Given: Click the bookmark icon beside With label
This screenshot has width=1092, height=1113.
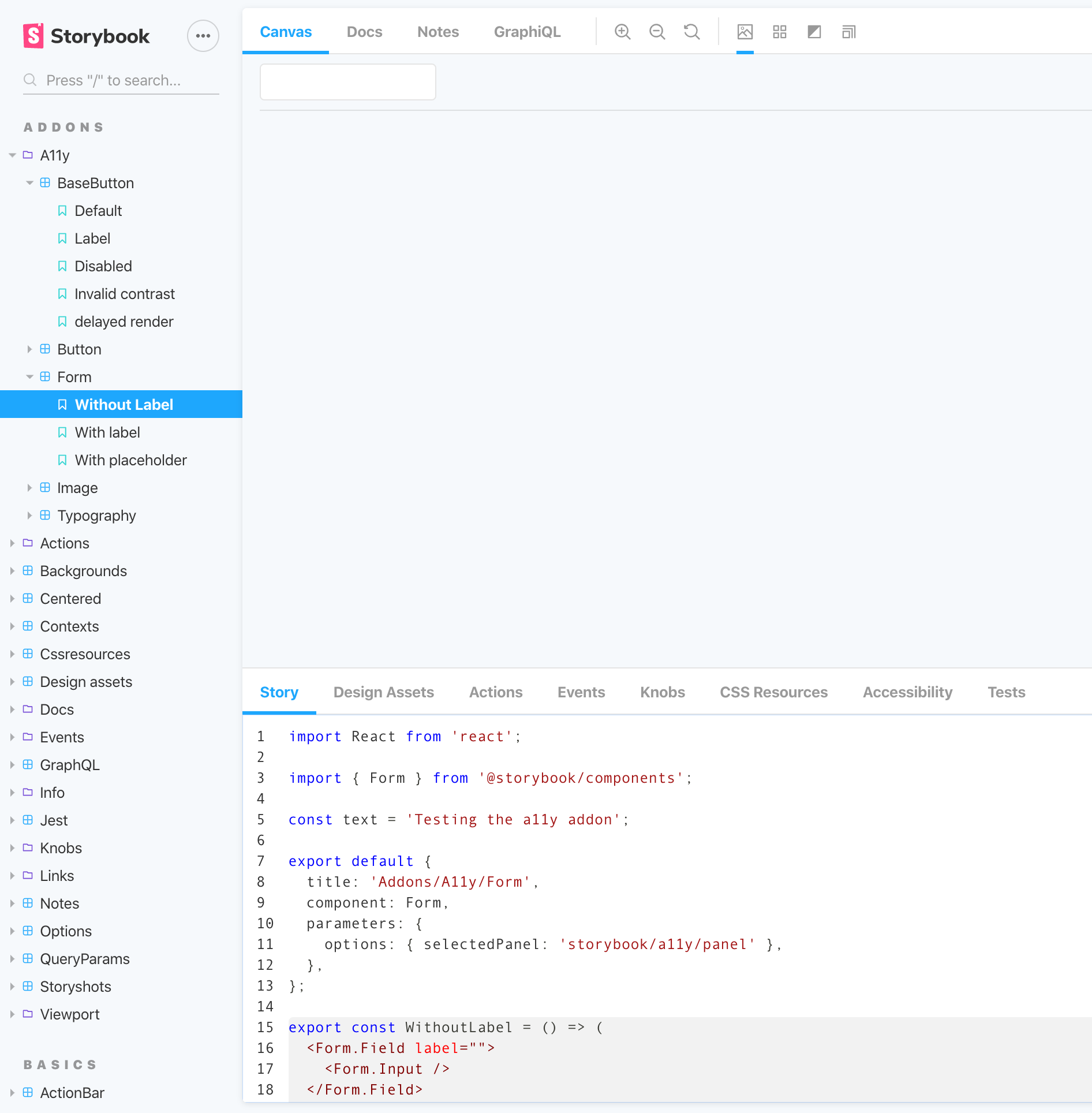Looking at the screenshot, I should pos(62,432).
